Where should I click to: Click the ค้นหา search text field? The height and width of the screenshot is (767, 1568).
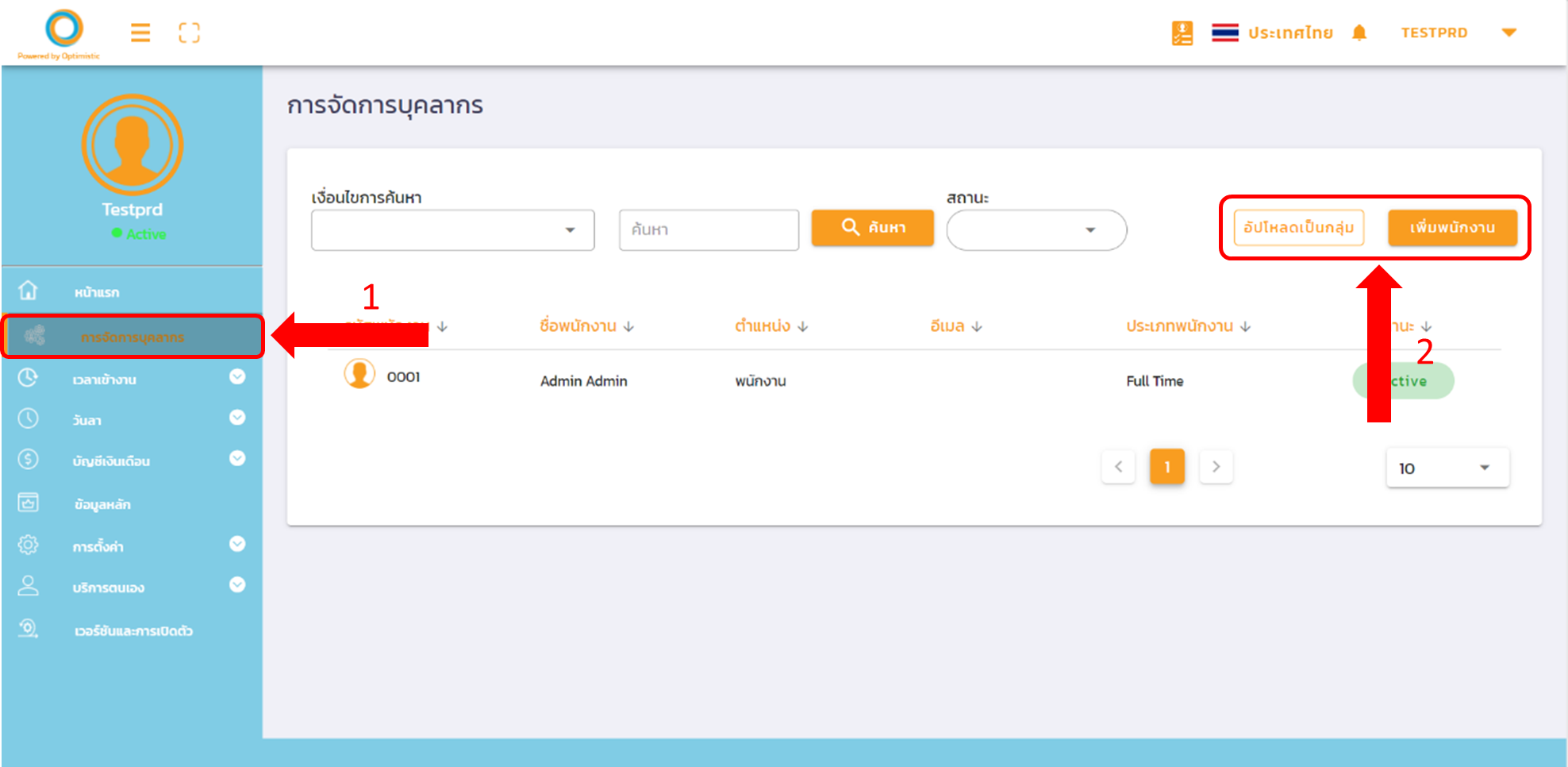(709, 230)
